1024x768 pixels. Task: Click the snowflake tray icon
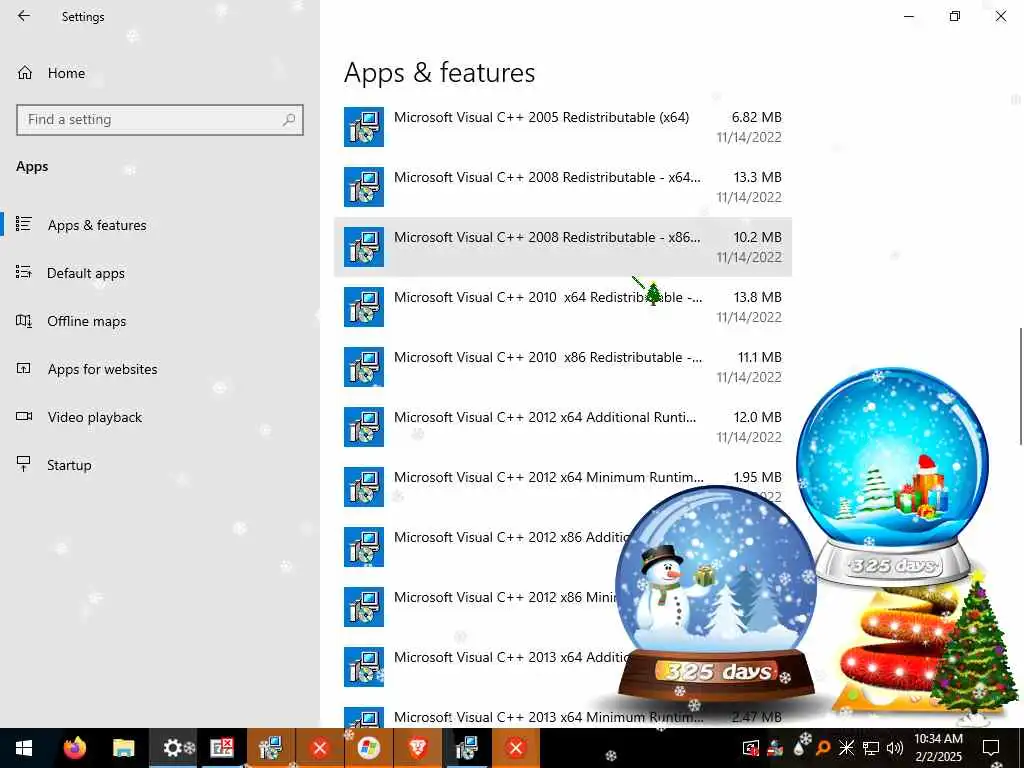846,748
